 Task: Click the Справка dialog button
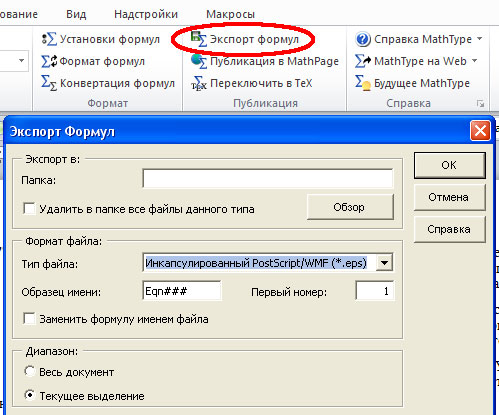pyautogui.click(x=449, y=229)
